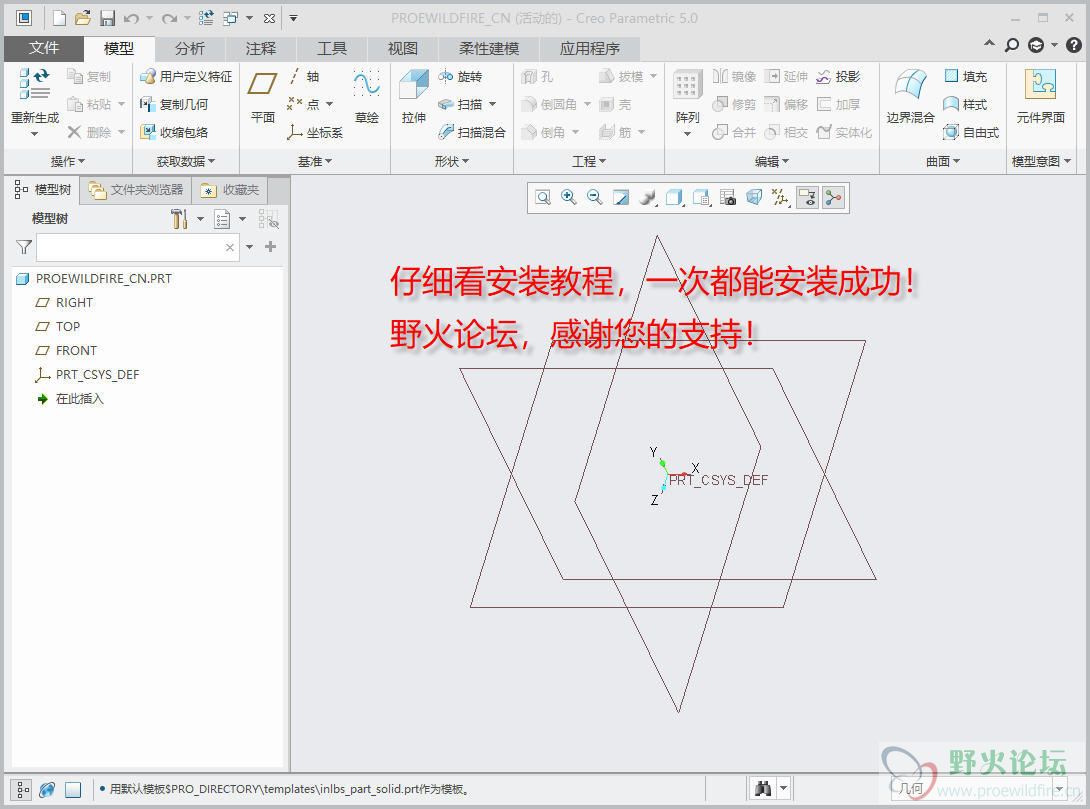The height and width of the screenshot is (809, 1090).
Task: Select the Swept Blend (扫描混合) tool
Action: tap(471, 132)
